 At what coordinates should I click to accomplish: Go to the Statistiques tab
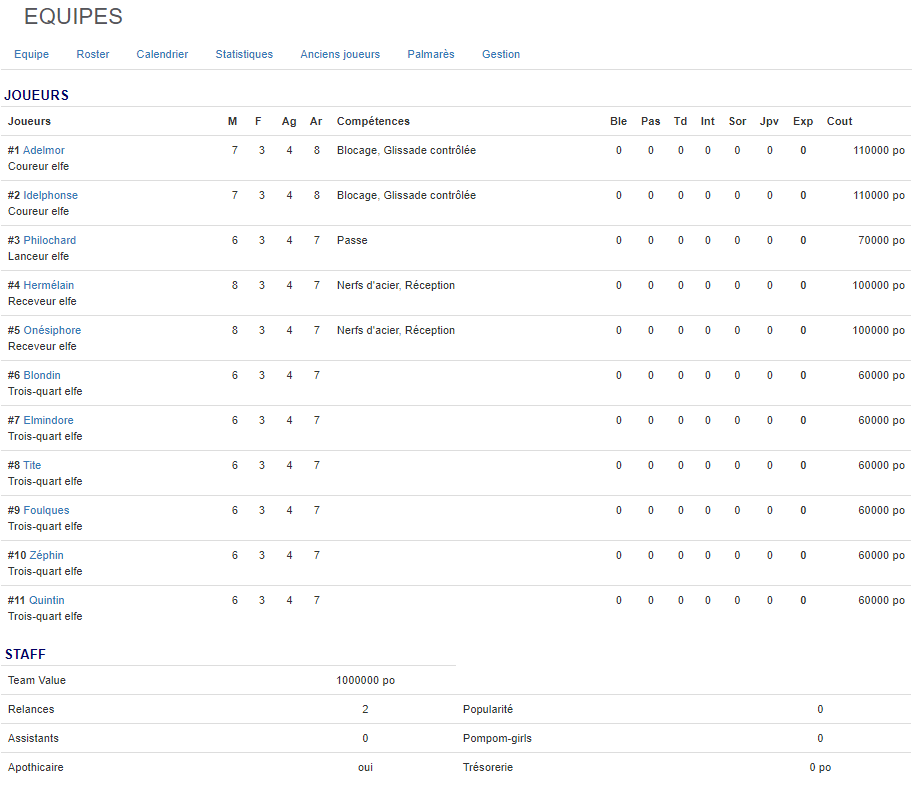coord(244,54)
